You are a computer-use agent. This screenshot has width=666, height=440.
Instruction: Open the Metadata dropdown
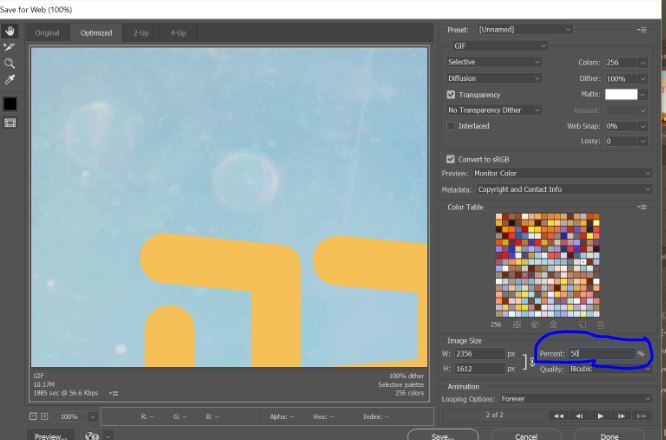pyautogui.click(x=564, y=189)
